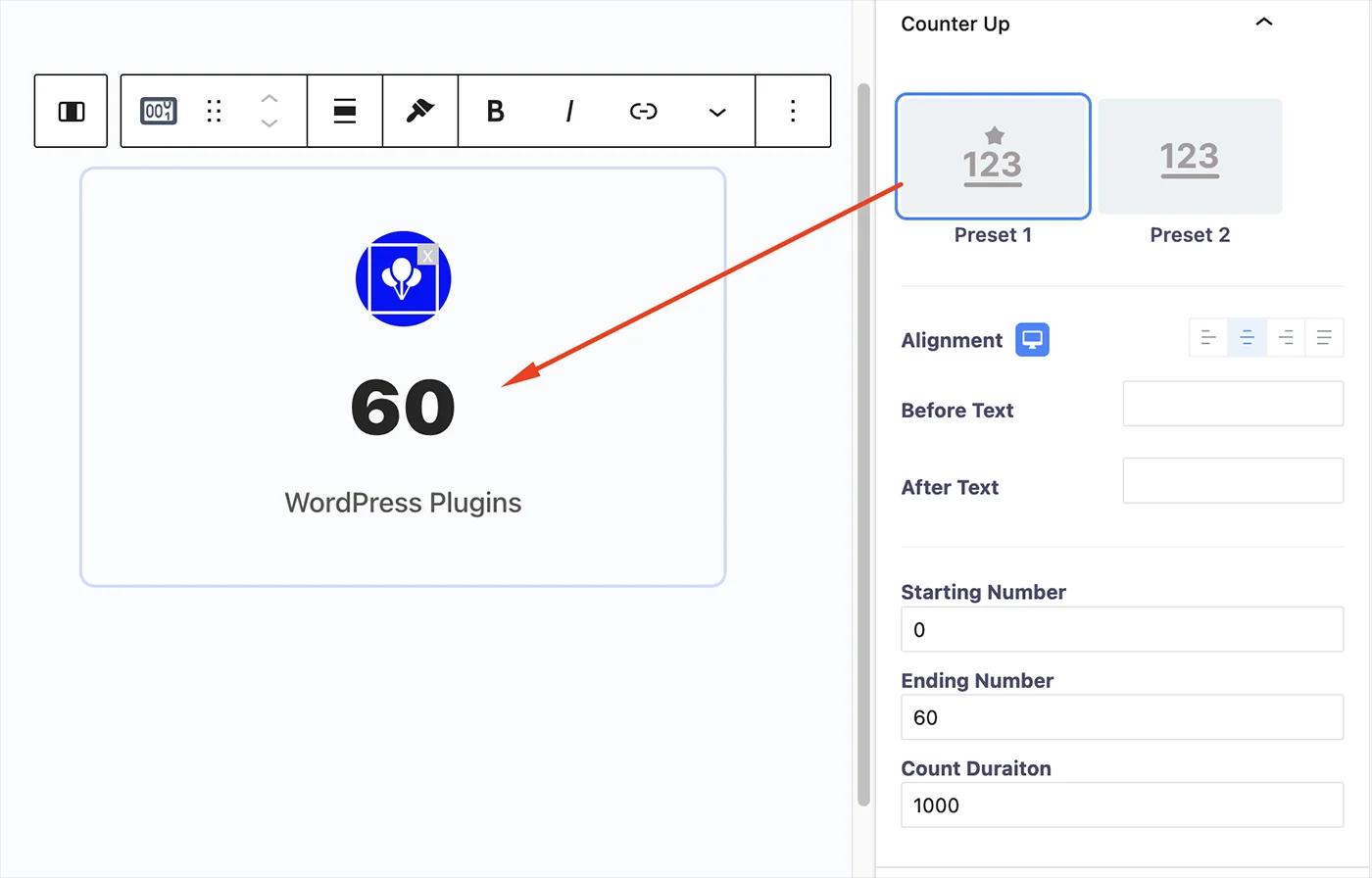Viewport: 1372px width, 878px height.
Task: Select the Preset 1 layout
Action: click(992, 157)
